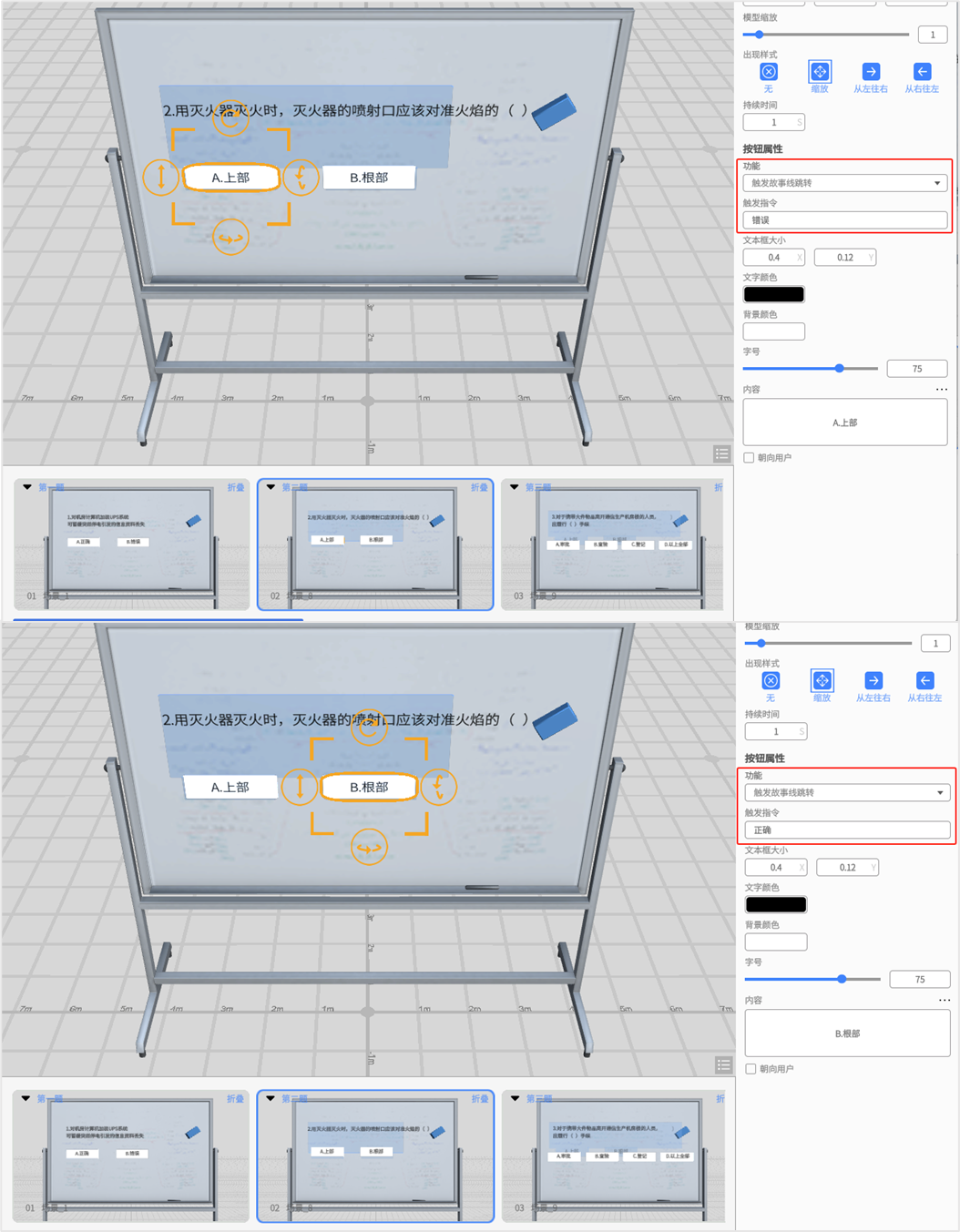960x1232 pixels.
Task: Click the 字号 slider handle in the lower screenshot
Action: 843,979
